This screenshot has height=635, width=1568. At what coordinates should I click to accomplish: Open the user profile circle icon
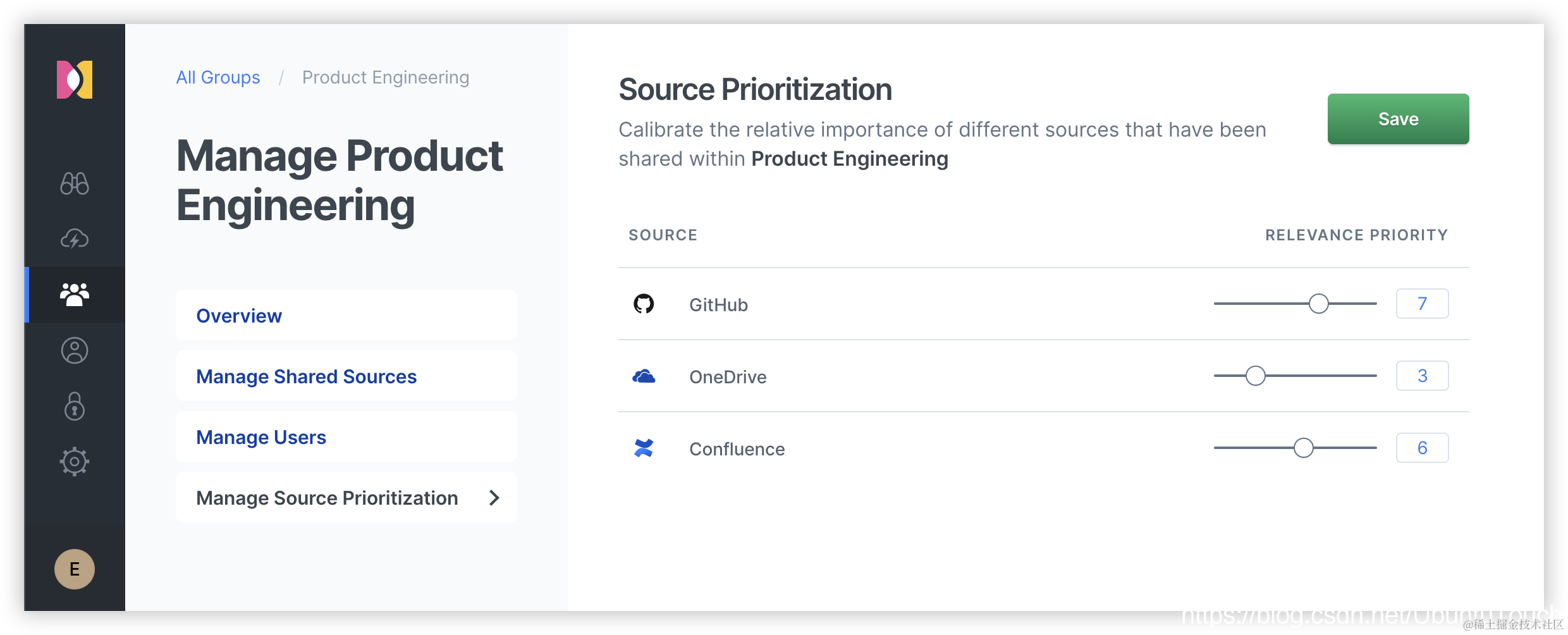(75, 350)
